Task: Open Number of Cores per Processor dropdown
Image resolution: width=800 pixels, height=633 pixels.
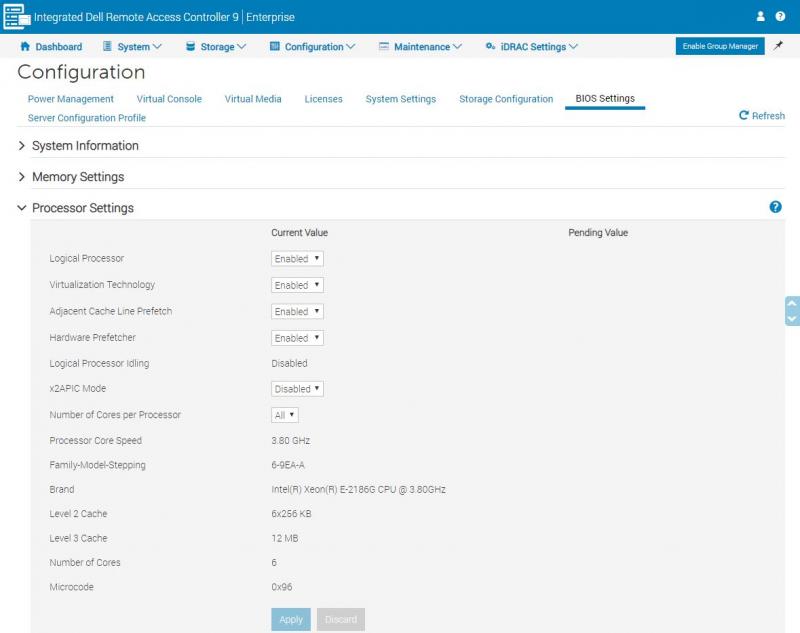Action: pyautogui.click(x=285, y=415)
